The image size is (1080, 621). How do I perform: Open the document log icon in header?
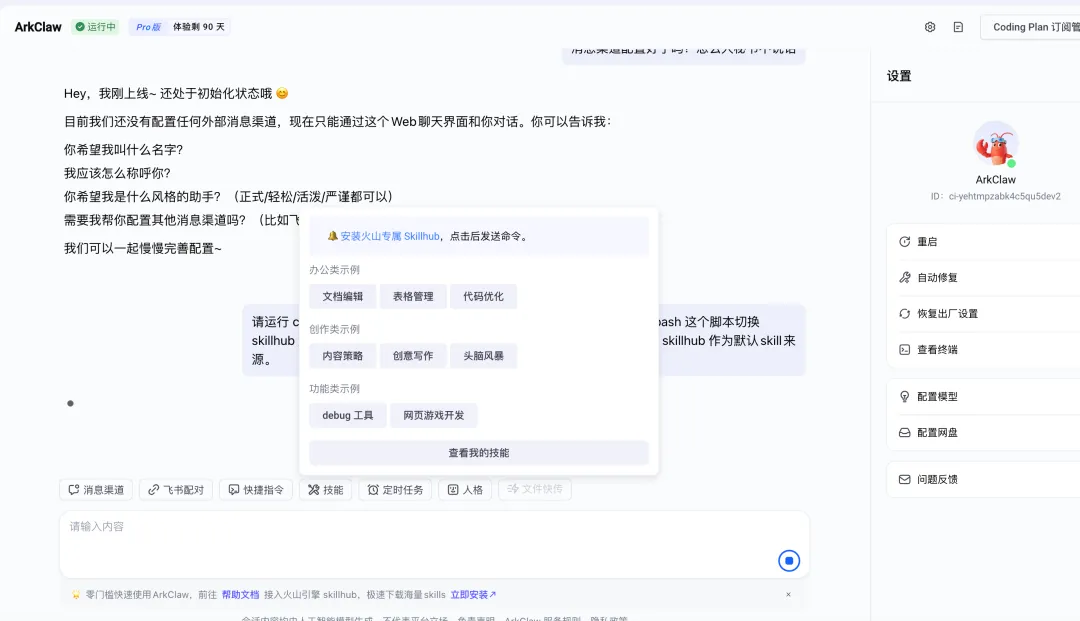click(958, 27)
